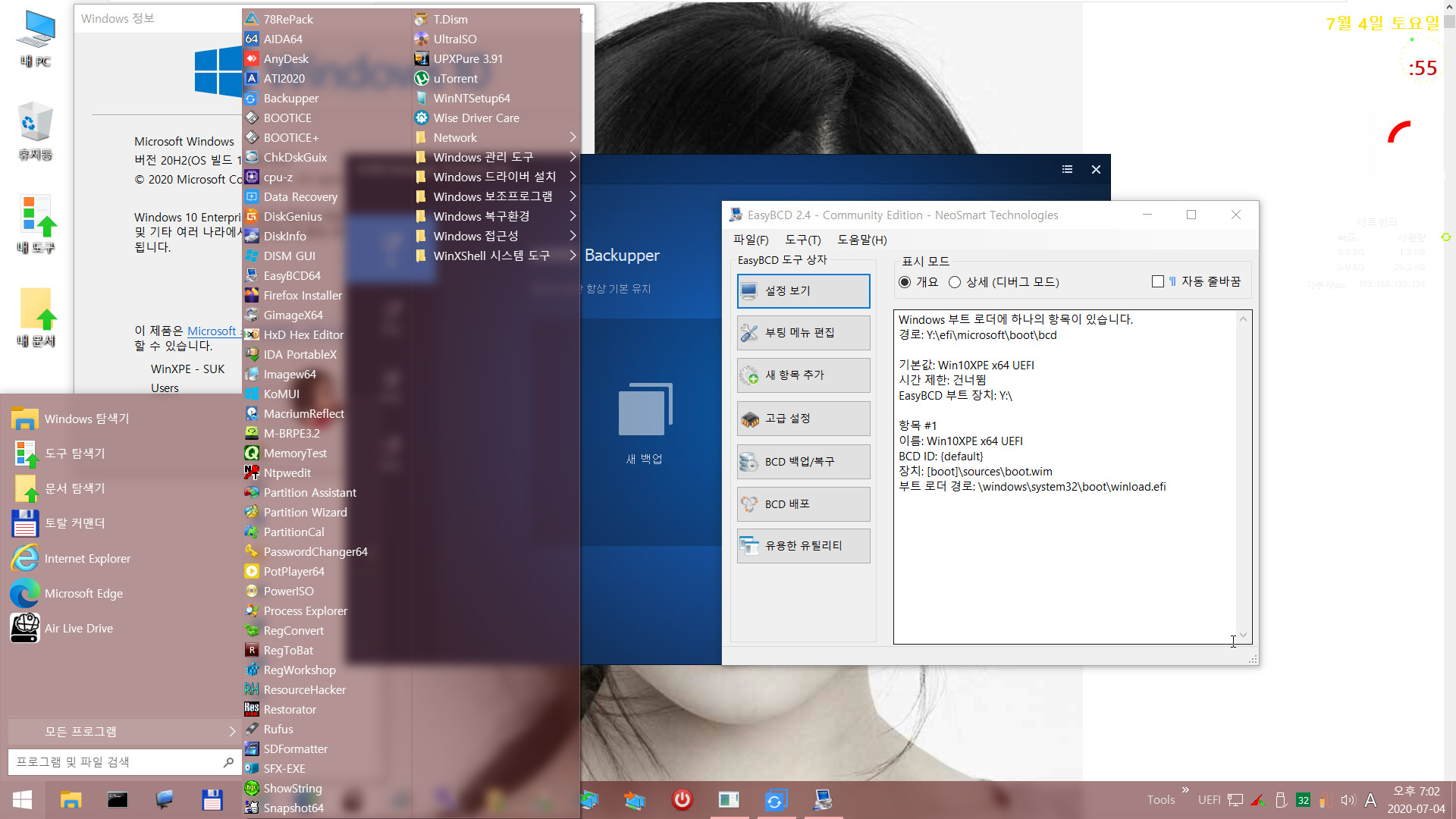The image size is (1456, 819).
Task: Click the BCD 배포 button
Action: point(803,504)
